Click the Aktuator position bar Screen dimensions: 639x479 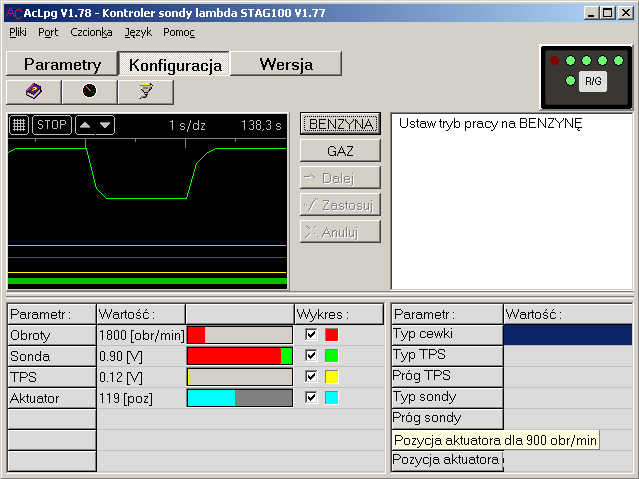click(x=240, y=398)
